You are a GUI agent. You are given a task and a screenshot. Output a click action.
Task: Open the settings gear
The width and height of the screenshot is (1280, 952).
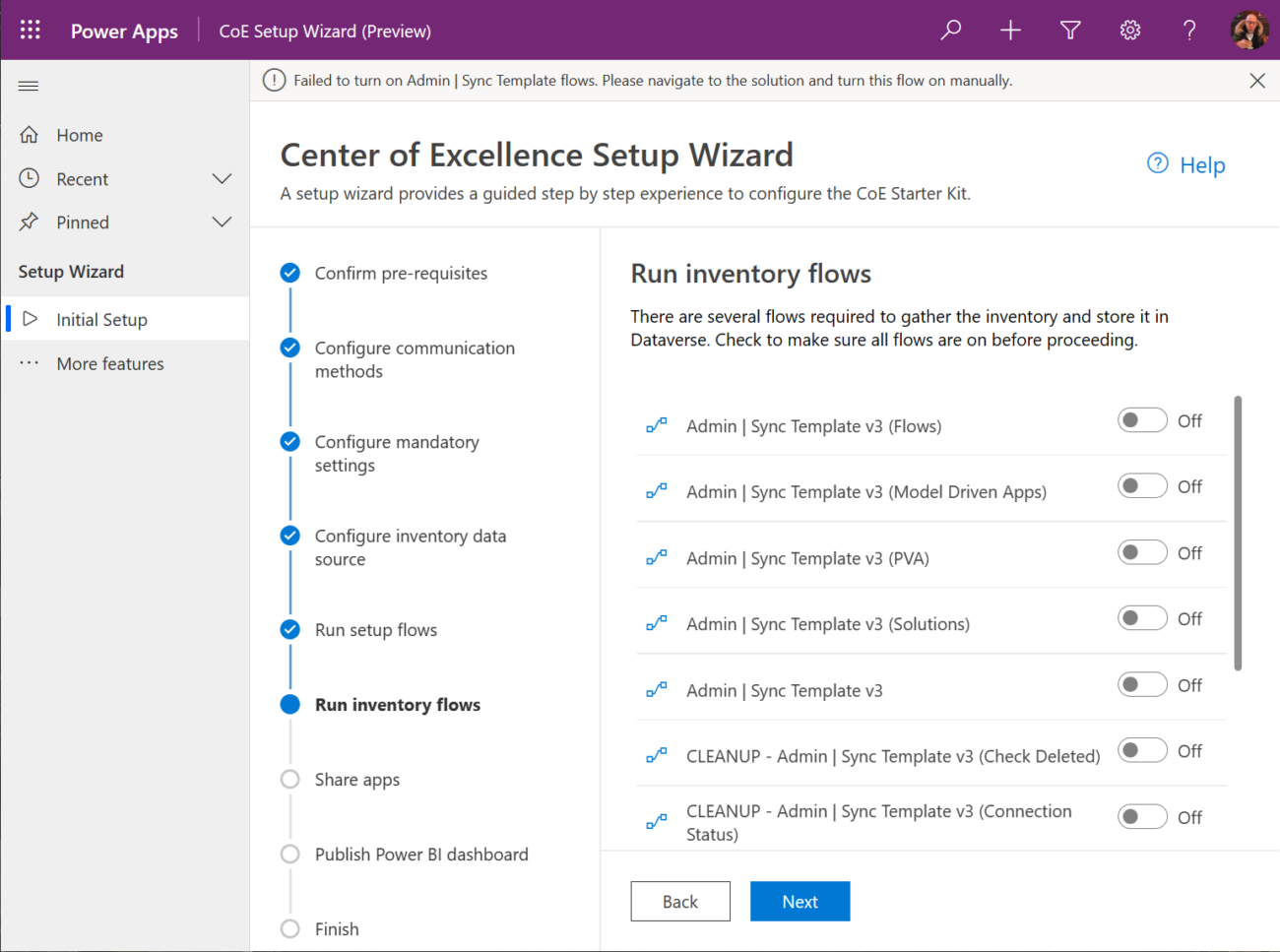[x=1129, y=30]
